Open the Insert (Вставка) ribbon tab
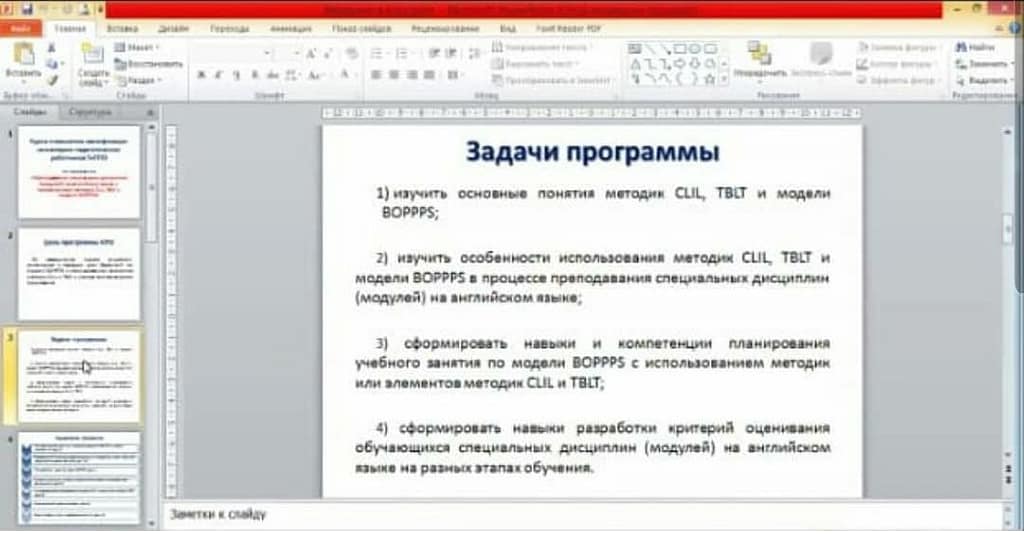 click(x=122, y=29)
